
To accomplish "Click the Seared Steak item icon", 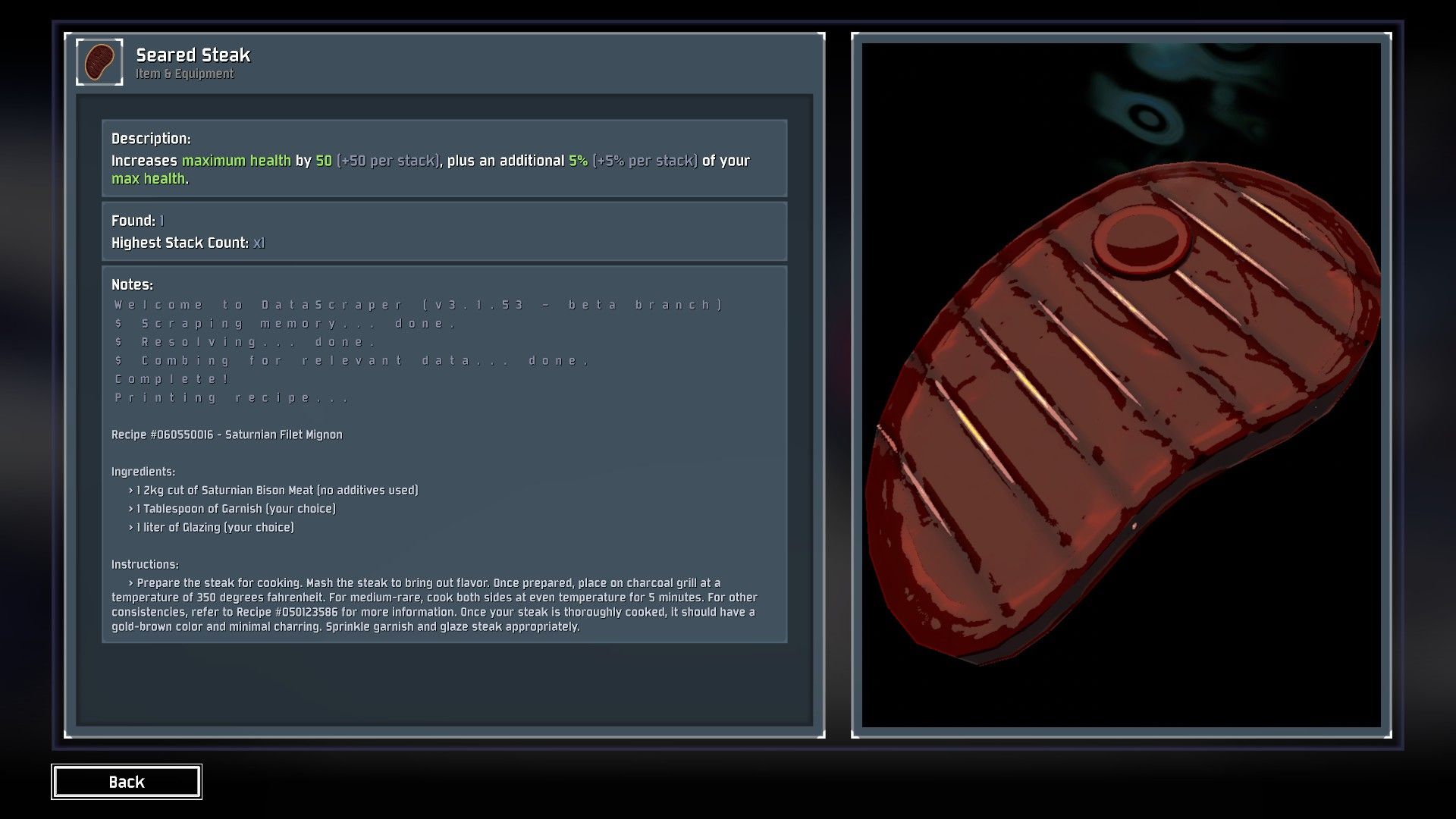I will click(99, 62).
